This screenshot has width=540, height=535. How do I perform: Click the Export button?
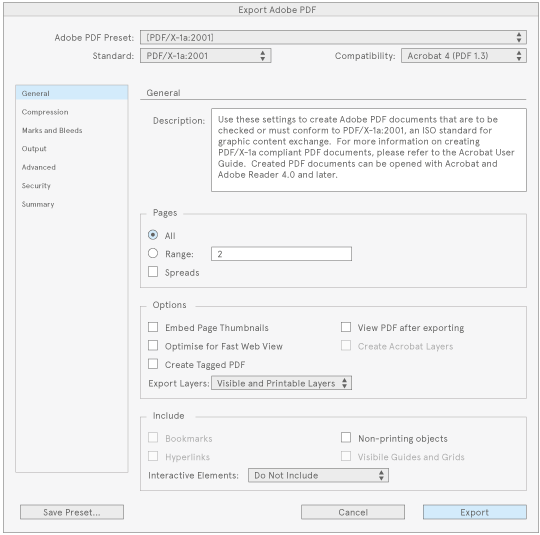click(x=475, y=512)
